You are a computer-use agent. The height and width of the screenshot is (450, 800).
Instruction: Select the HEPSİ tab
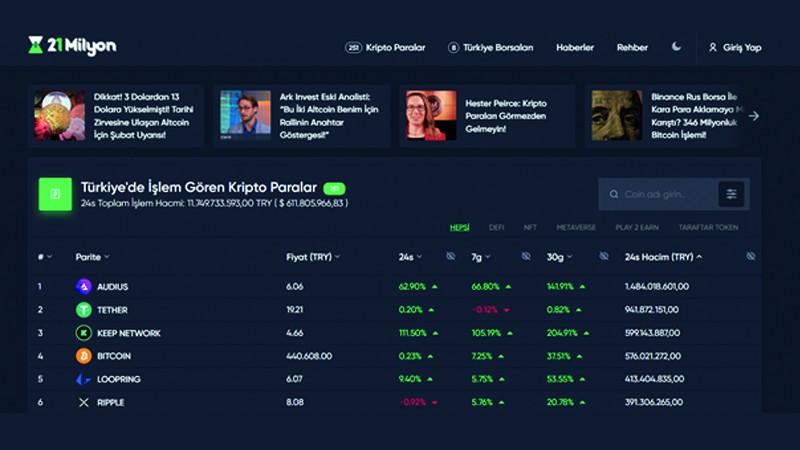click(460, 228)
